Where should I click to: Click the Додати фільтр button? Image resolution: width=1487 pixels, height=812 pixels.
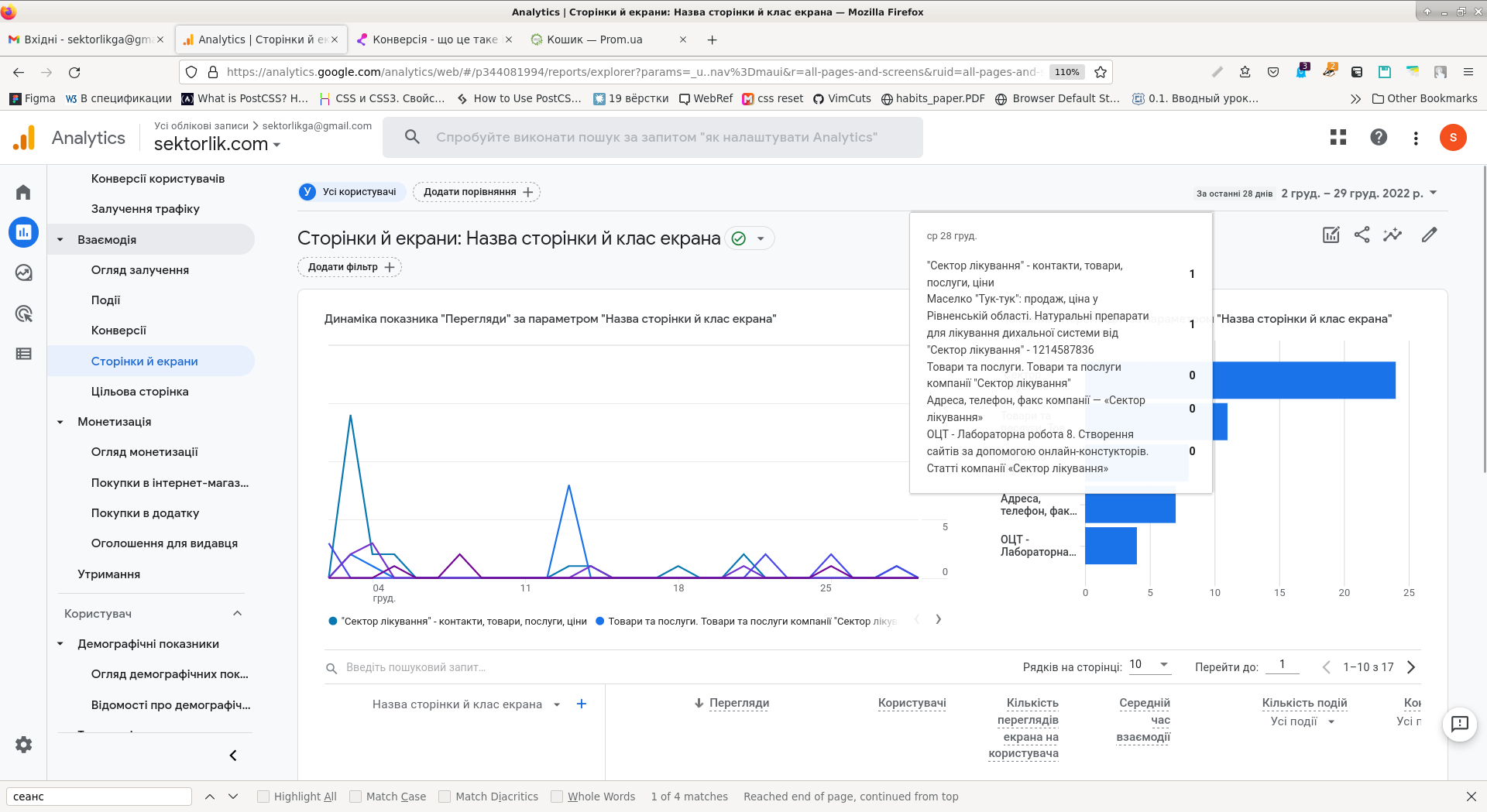tap(349, 267)
